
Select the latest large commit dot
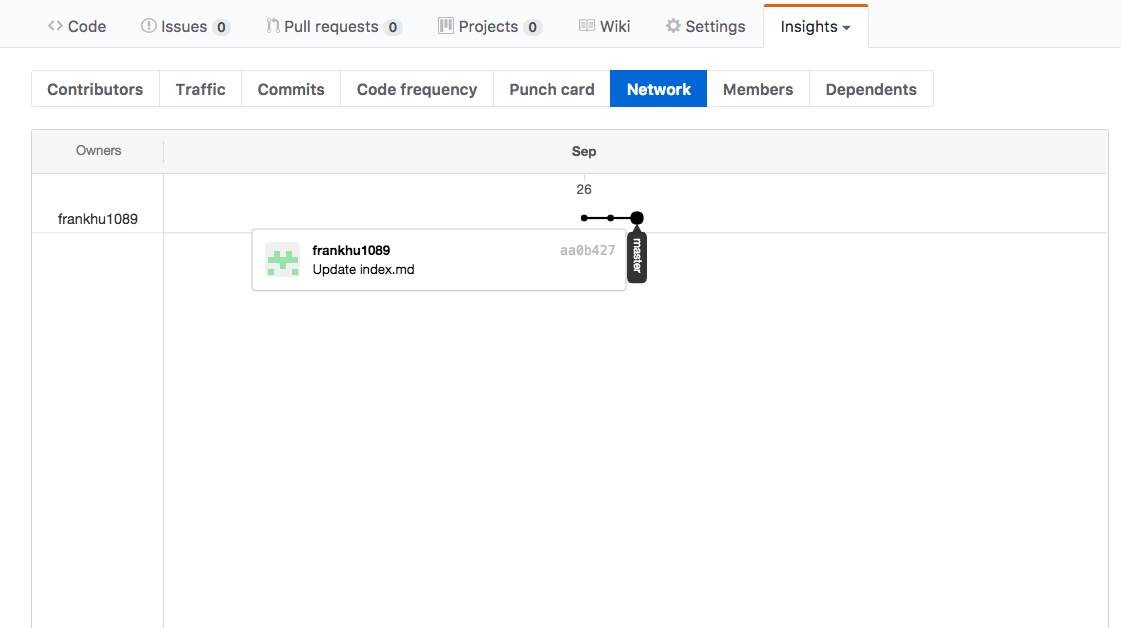tap(637, 218)
